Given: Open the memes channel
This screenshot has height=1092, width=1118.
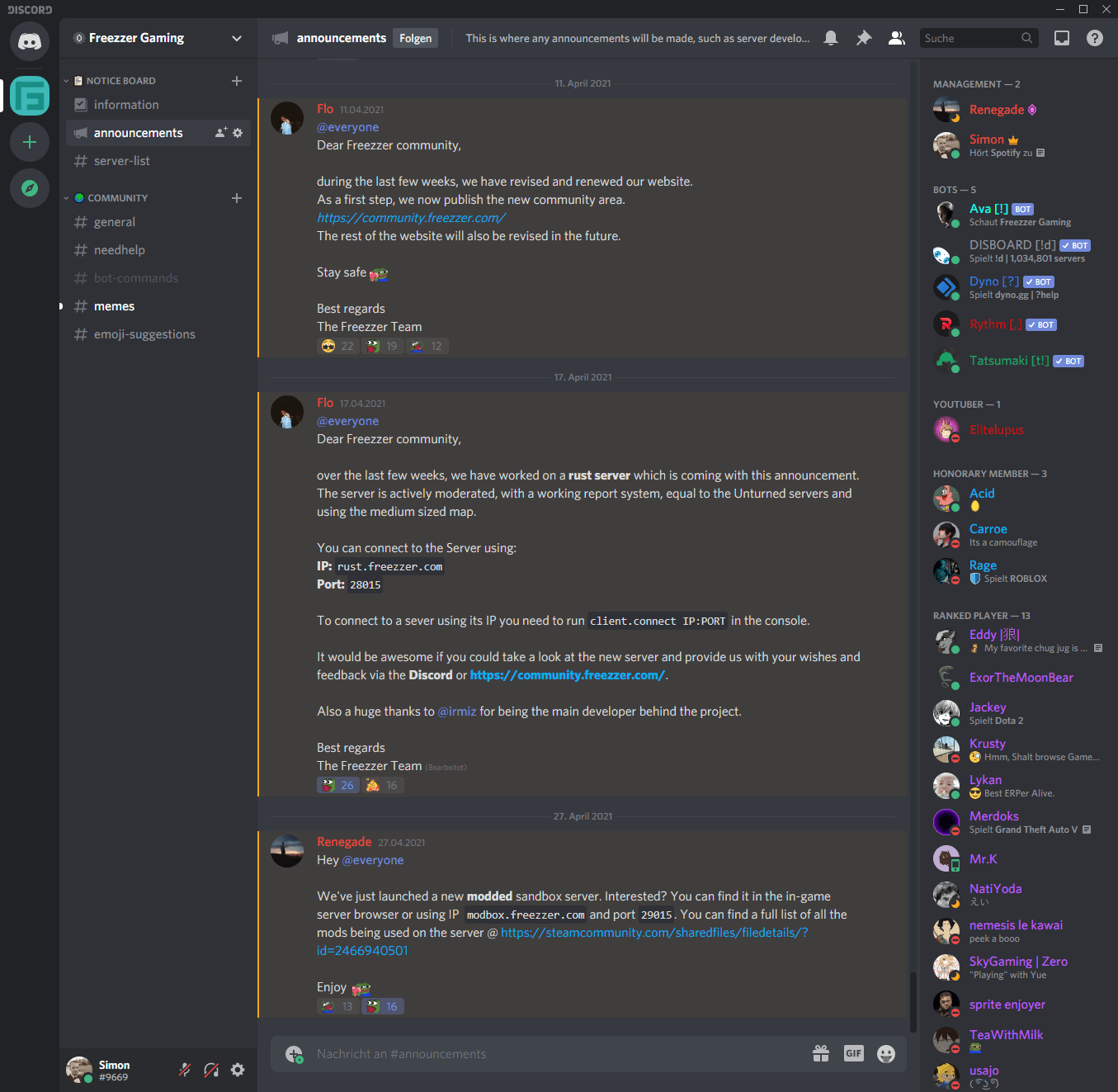Looking at the screenshot, I should tap(114, 306).
